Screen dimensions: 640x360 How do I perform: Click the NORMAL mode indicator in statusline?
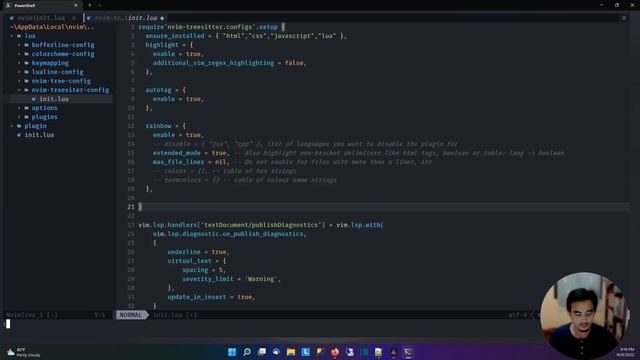coord(131,315)
